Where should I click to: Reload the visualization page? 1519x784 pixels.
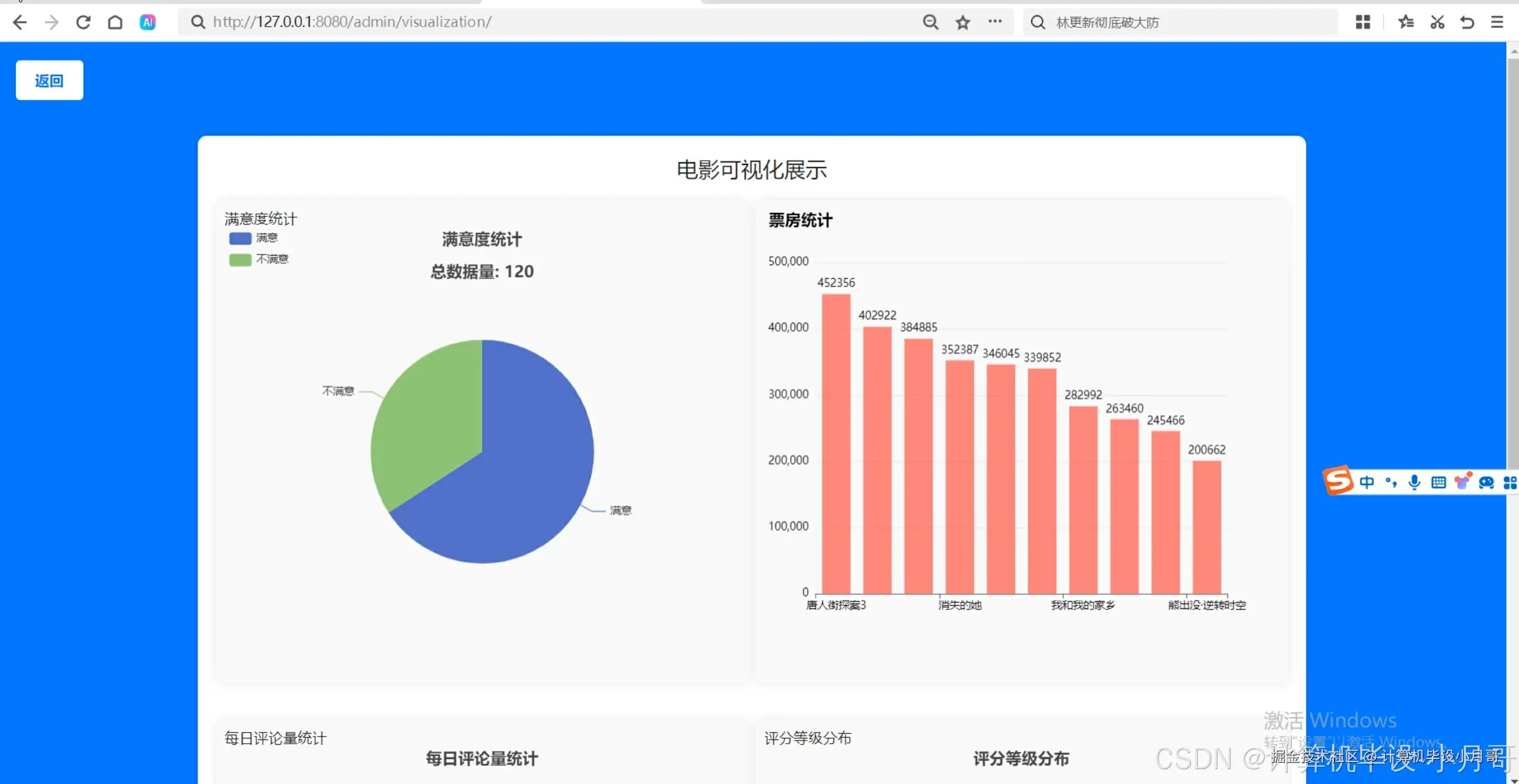tap(83, 22)
